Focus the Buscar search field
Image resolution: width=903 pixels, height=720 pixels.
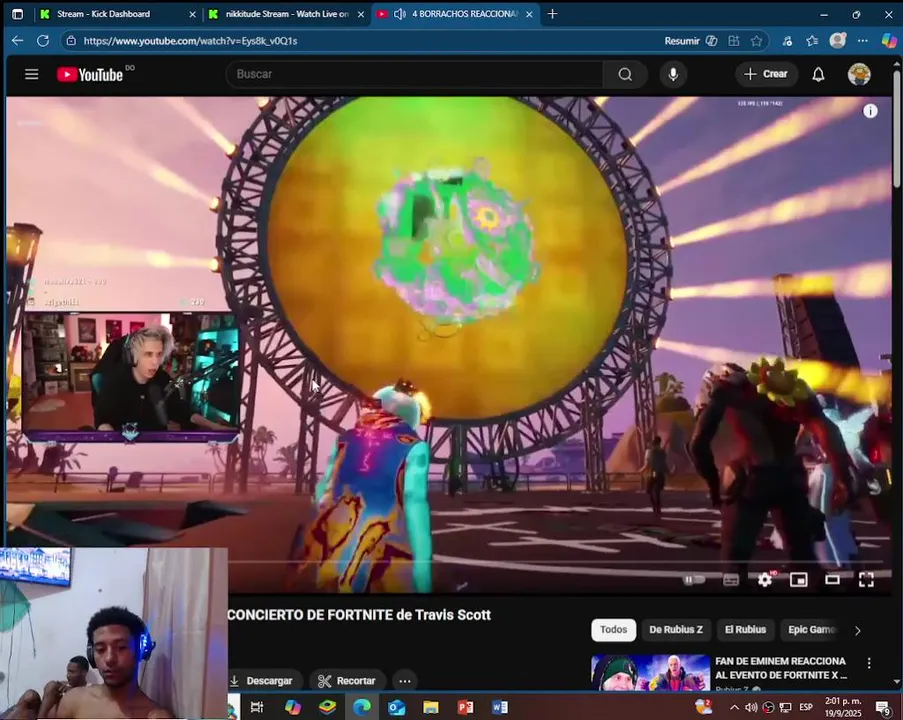click(415, 74)
